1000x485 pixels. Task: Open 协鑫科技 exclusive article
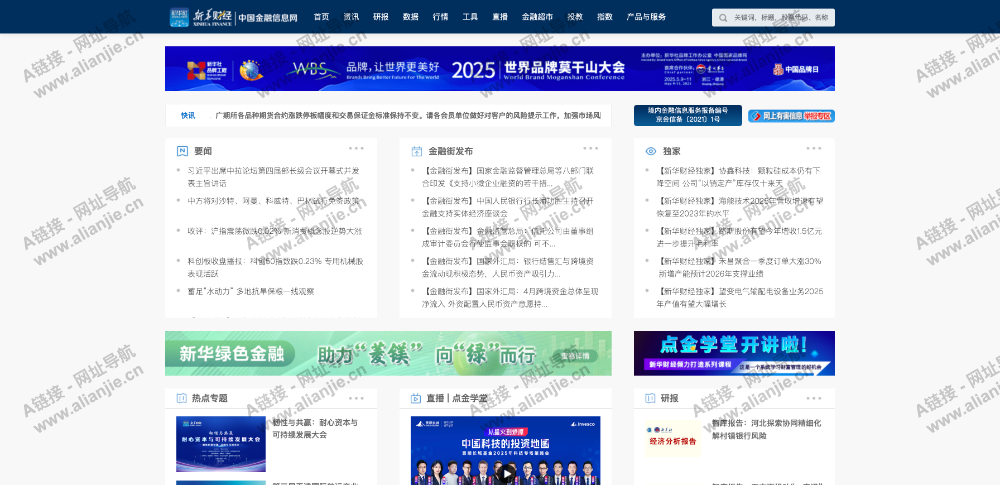(x=739, y=177)
